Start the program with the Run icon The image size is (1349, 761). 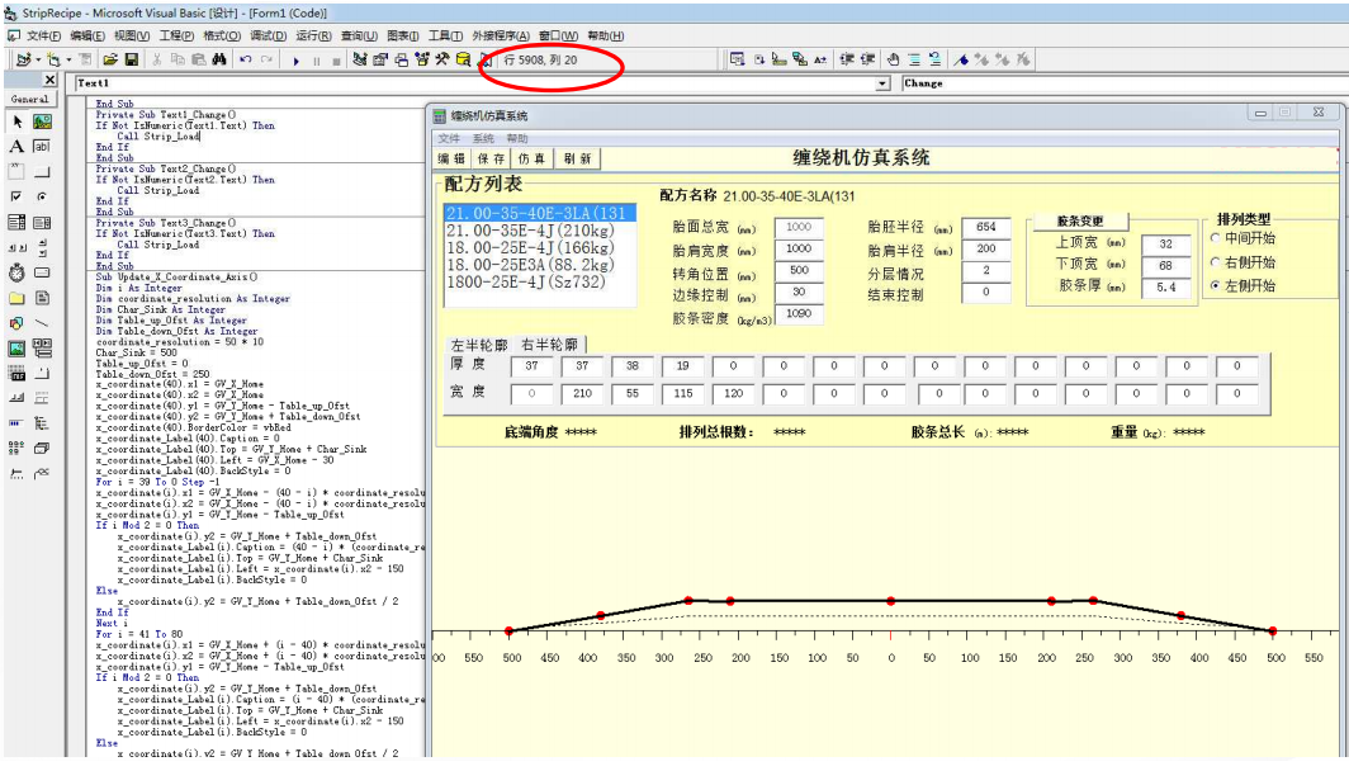(296, 61)
